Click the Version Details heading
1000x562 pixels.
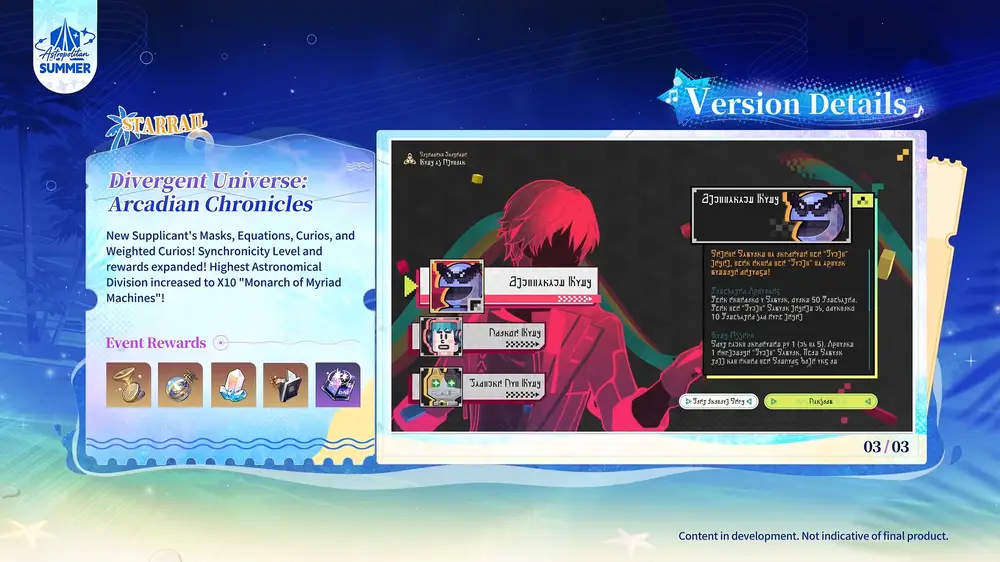click(x=796, y=102)
